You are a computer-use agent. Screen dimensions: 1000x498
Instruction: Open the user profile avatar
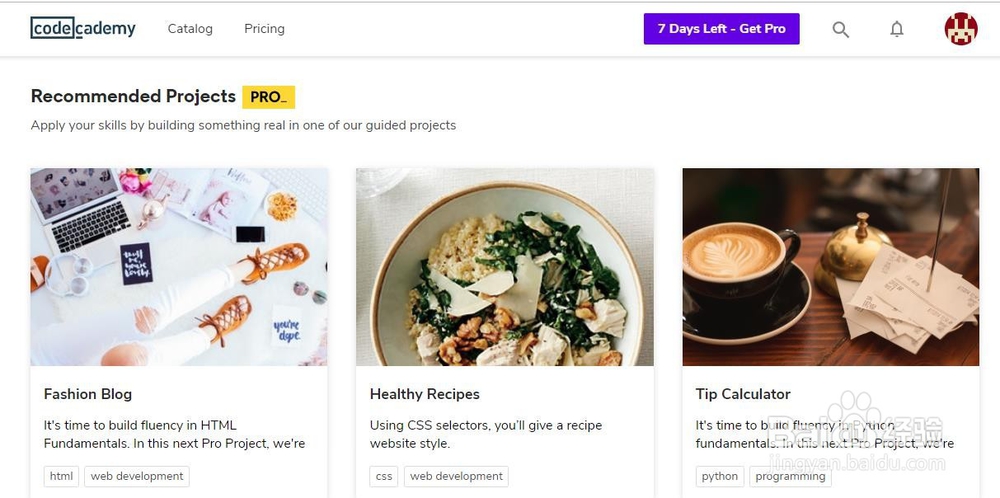(x=961, y=29)
